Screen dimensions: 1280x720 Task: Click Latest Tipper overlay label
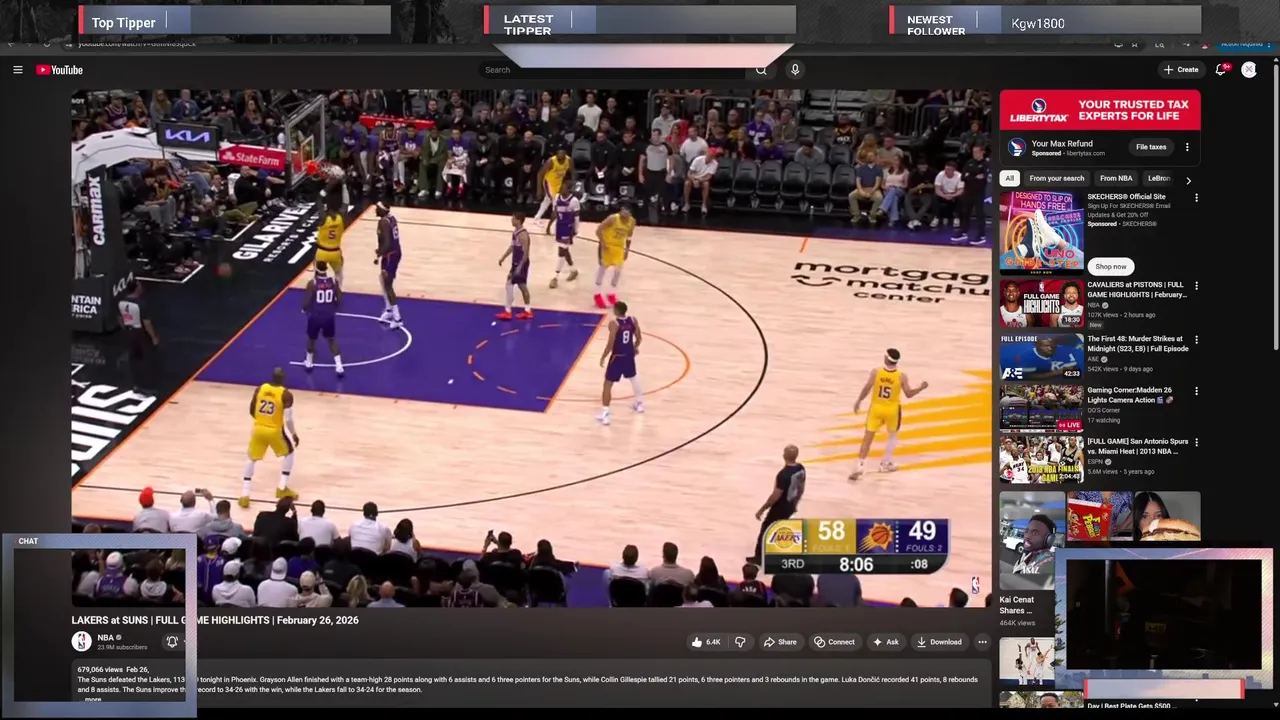528,25
